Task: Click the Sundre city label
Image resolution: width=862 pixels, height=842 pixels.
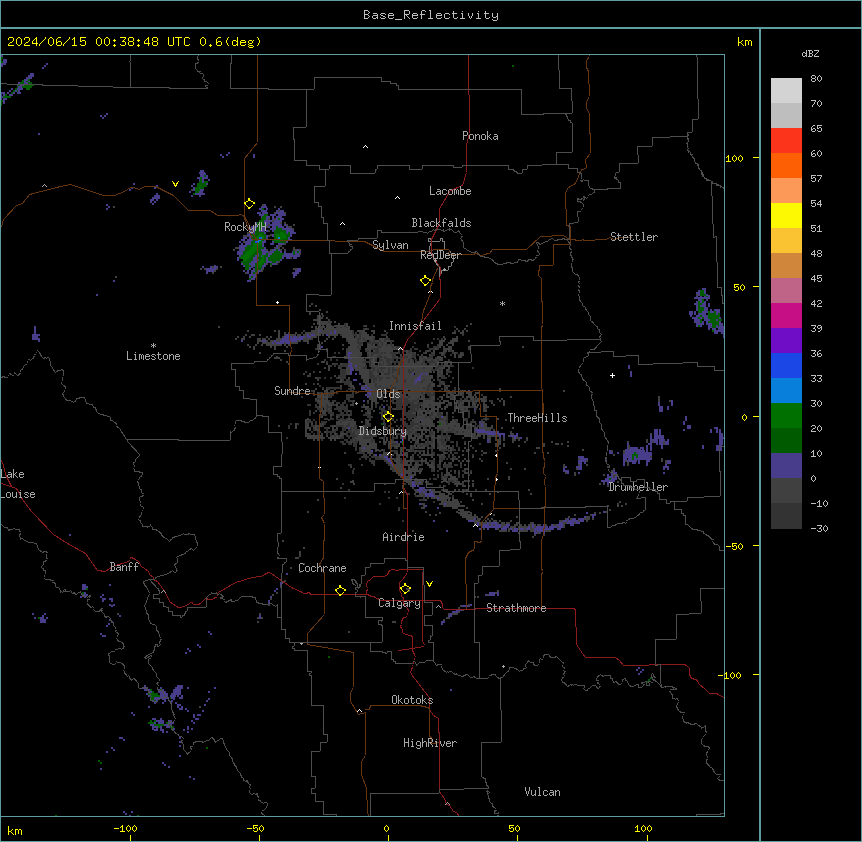Action: pos(292,391)
